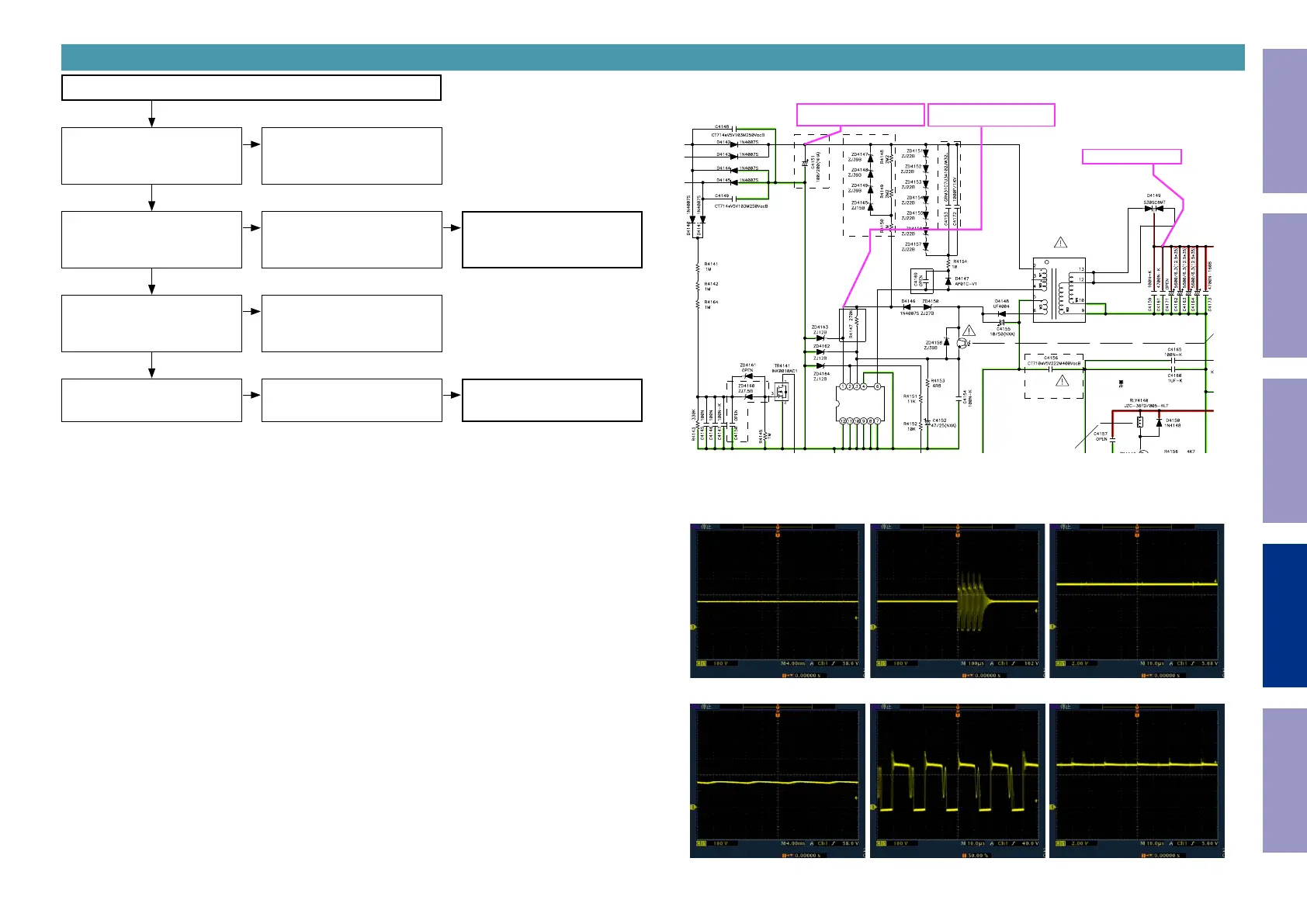Select the 12-pin IC chip symbol
Image resolution: width=1307 pixels, height=924 pixels.
pos(860,403)
